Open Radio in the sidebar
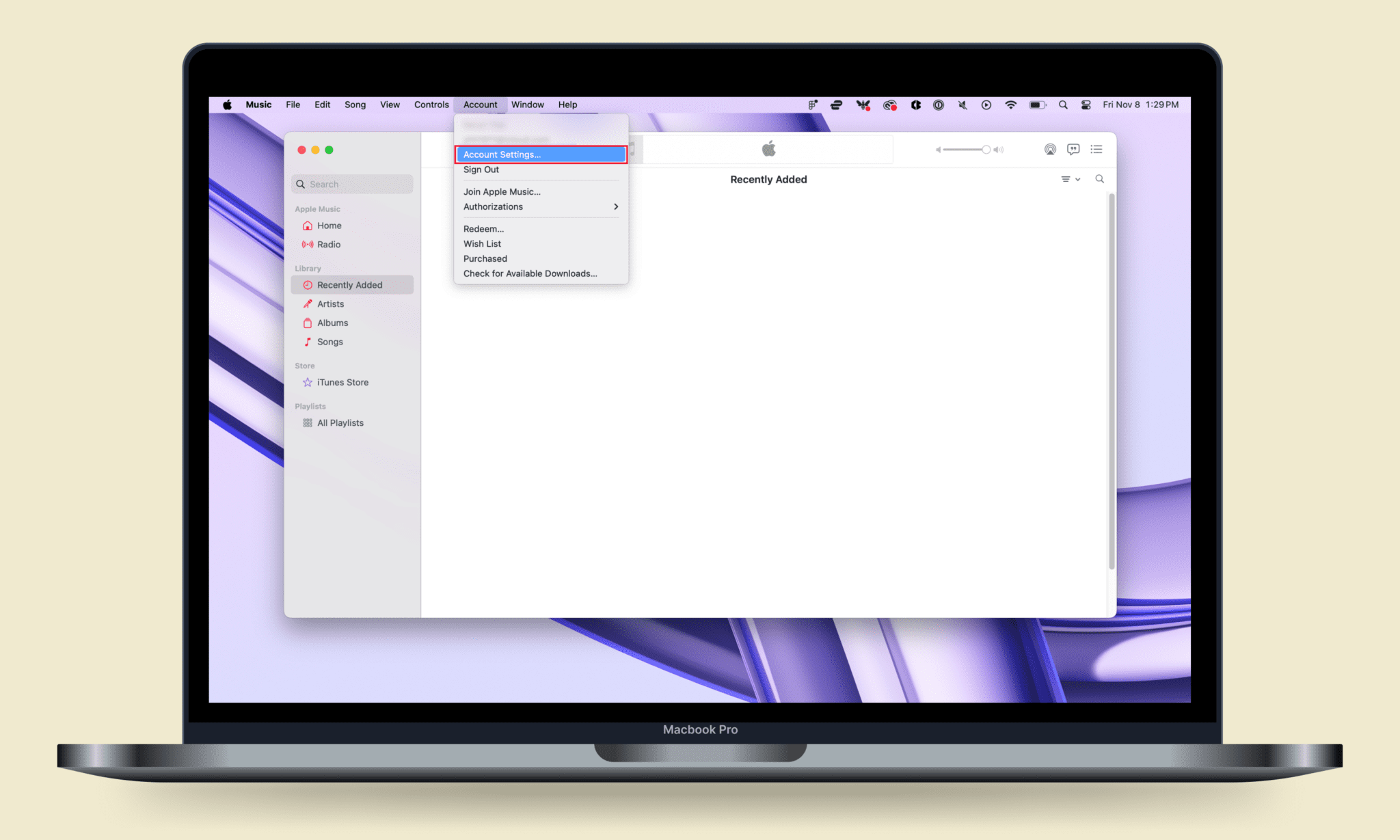Image resolution: width=1400 pixels, height=840 pixels. tap(329, 244)
